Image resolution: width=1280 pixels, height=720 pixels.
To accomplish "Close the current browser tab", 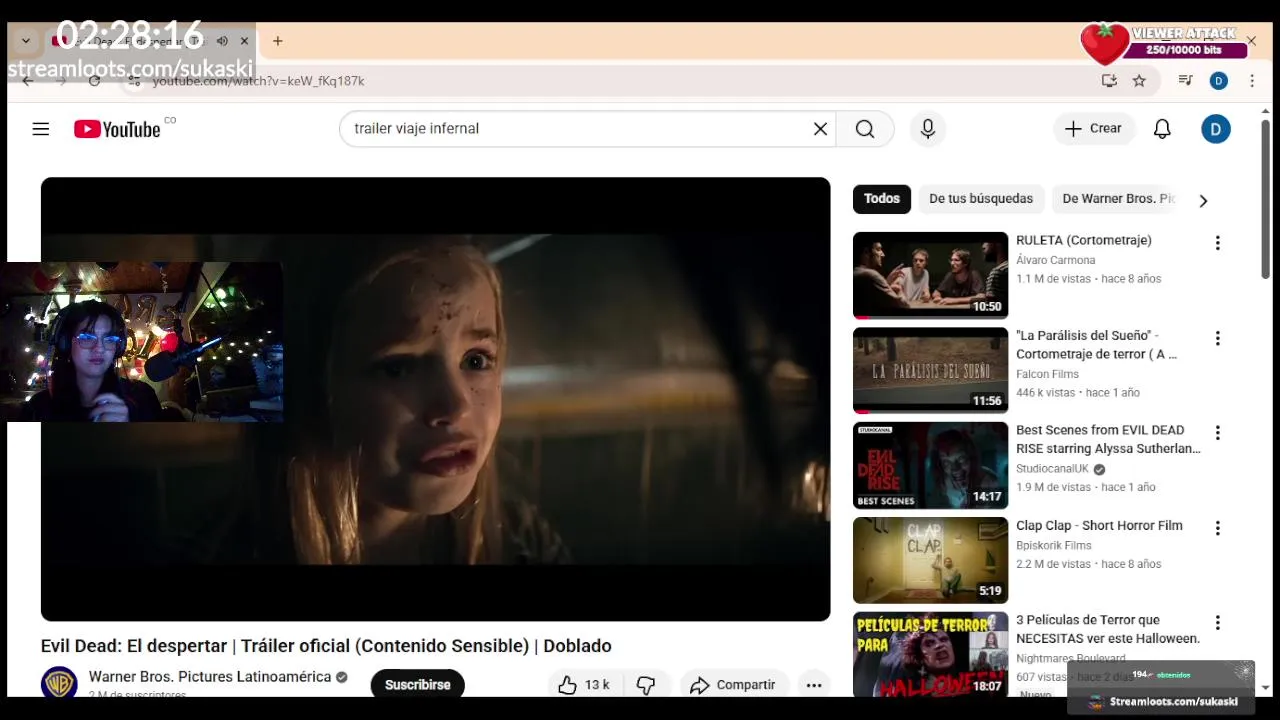I will (x=244, y=41).
